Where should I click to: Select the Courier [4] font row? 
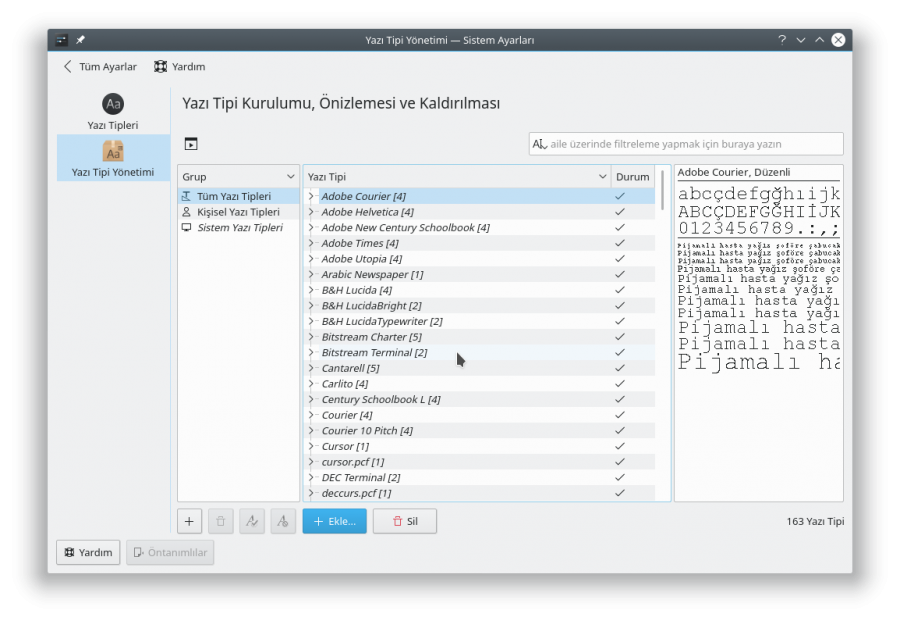tap(479, 415)
